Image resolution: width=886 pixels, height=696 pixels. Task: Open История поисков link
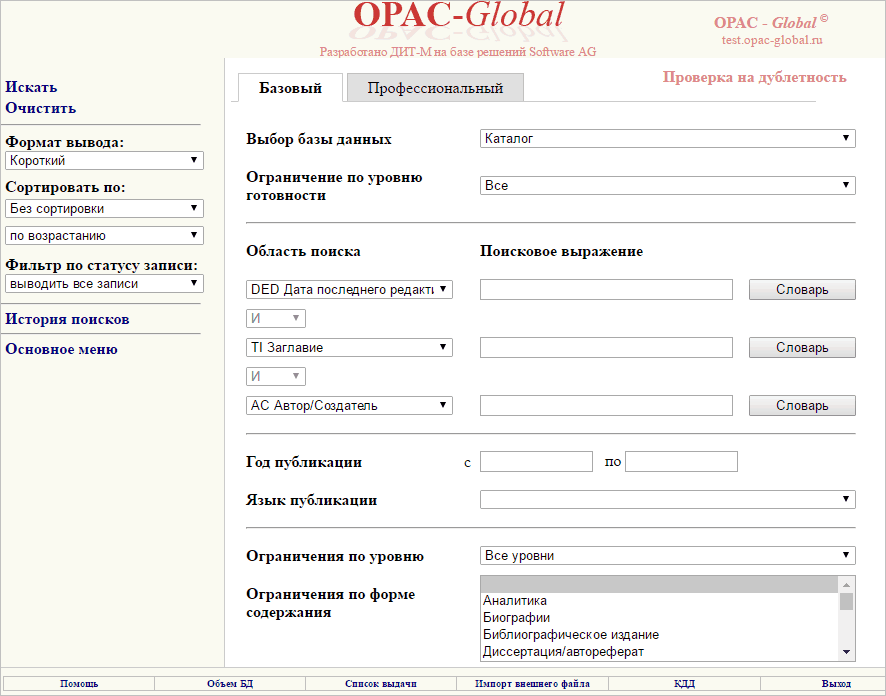(x=67, y=319)
